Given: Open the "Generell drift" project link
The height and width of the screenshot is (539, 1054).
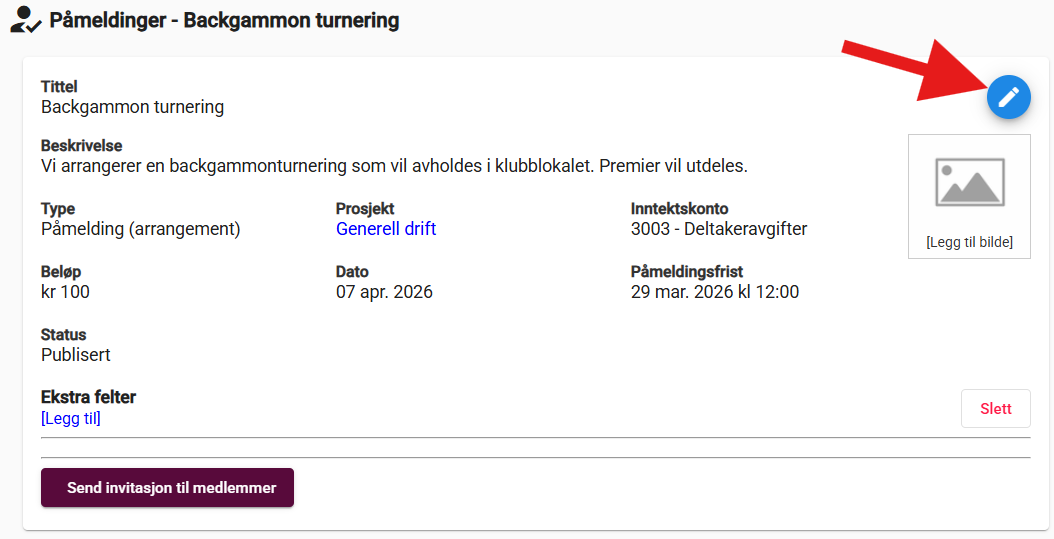Looking at the screenshot, I should [x=386, y=229].
